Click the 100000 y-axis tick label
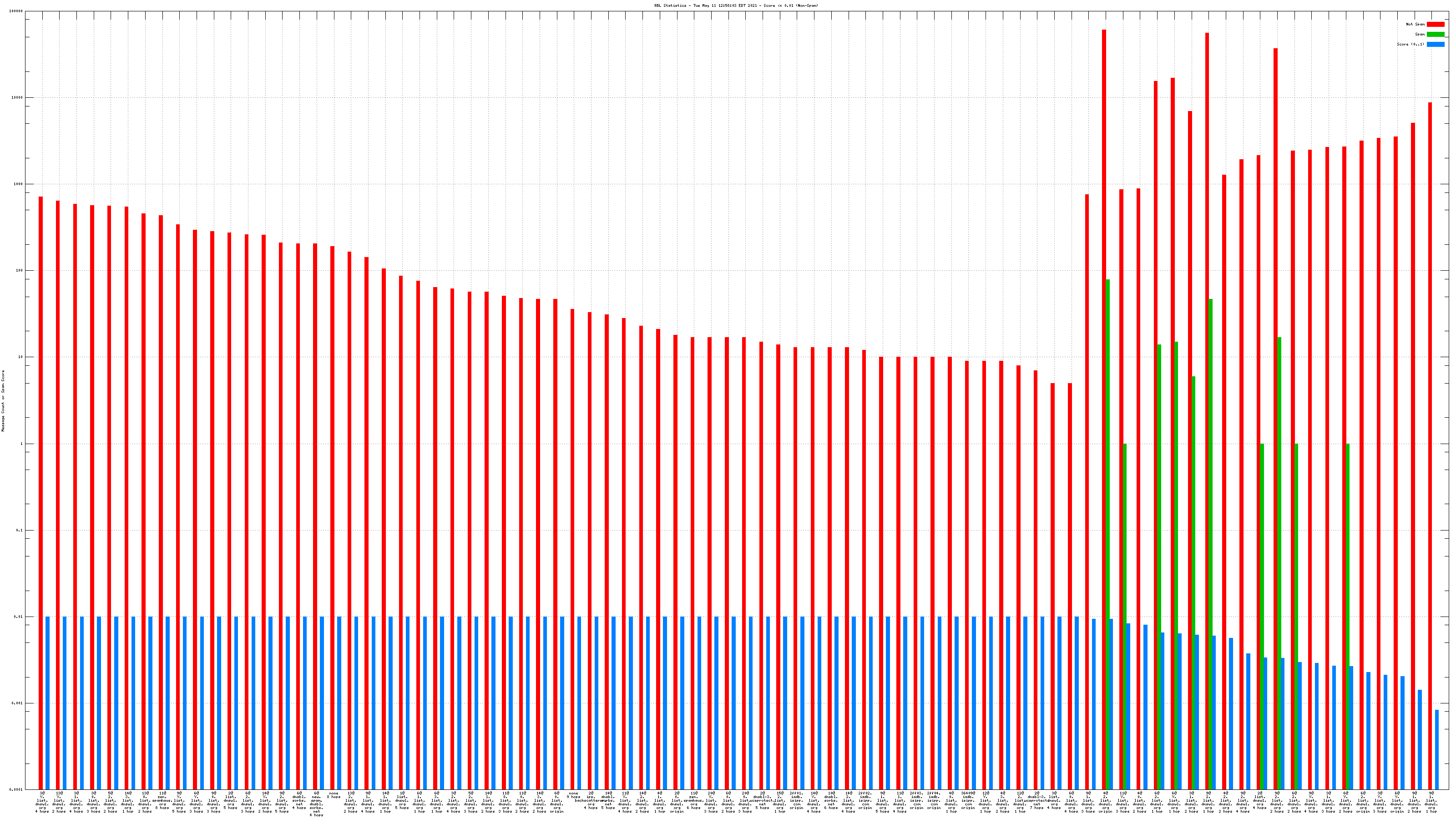 [16, 11]
